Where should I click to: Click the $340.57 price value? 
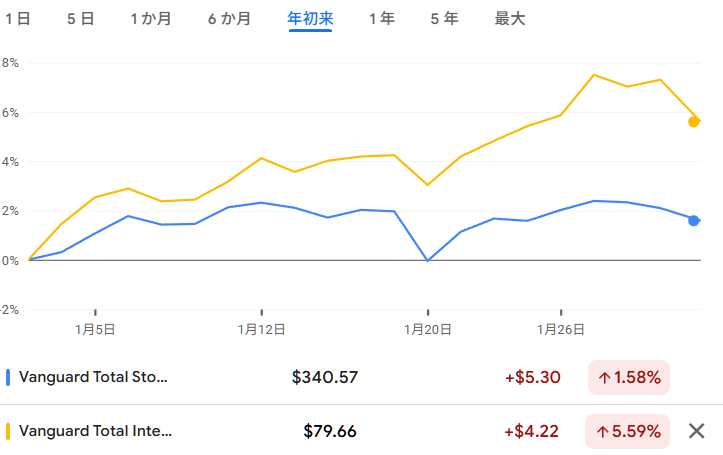tap(325, 377)
